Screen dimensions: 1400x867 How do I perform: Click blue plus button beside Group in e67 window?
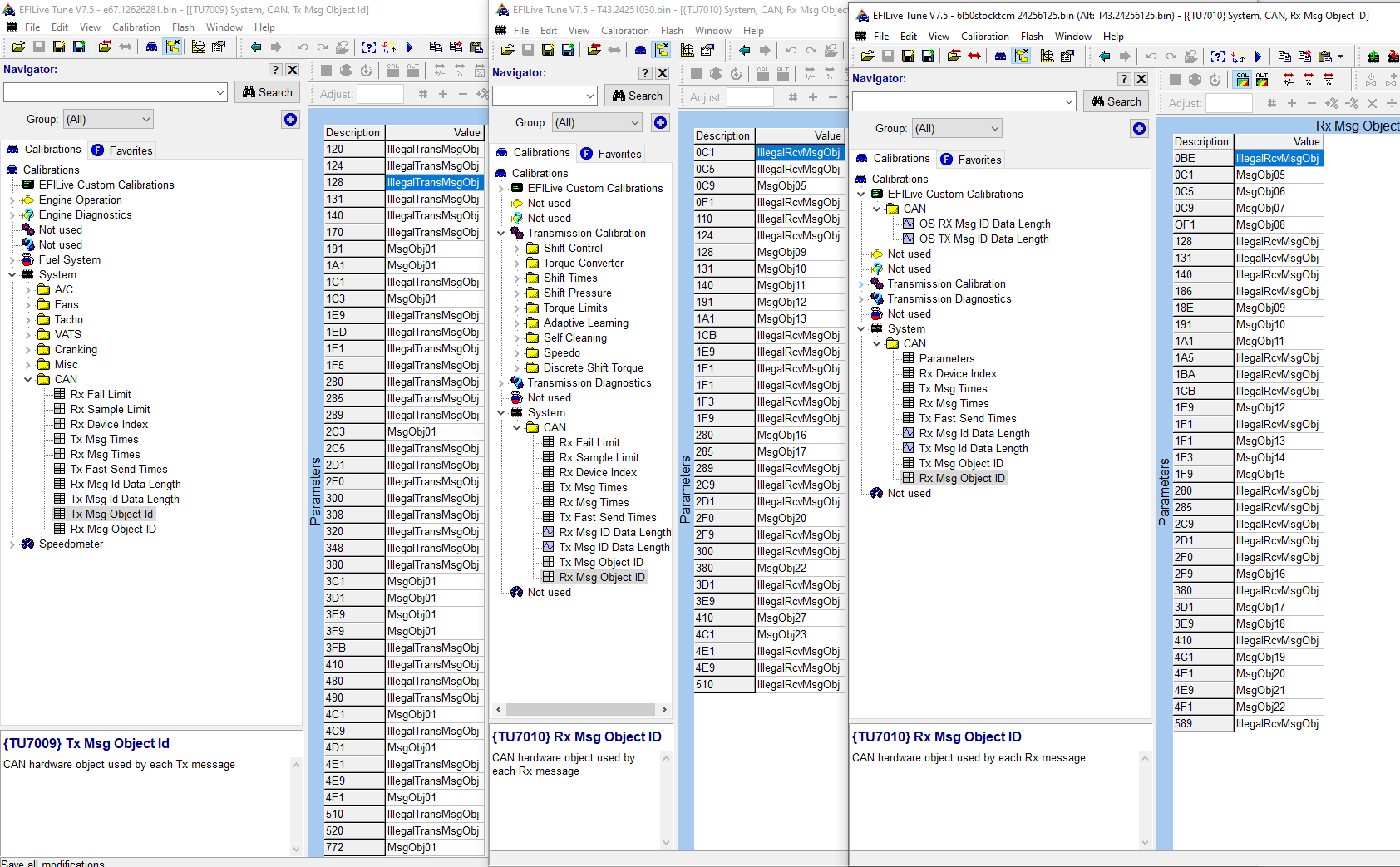(290, 120)
